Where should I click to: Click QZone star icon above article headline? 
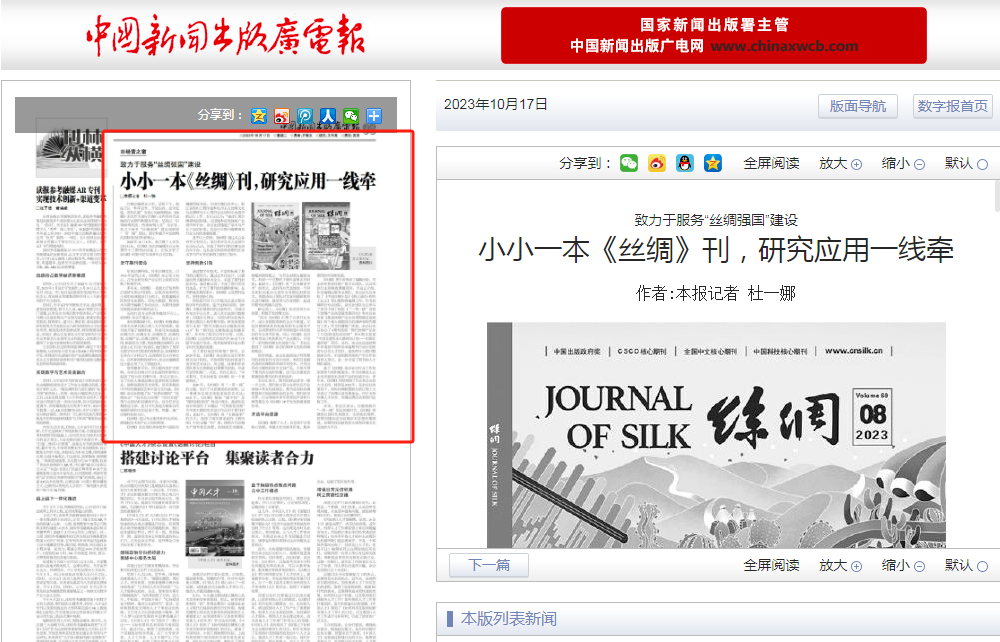(712, 163)
